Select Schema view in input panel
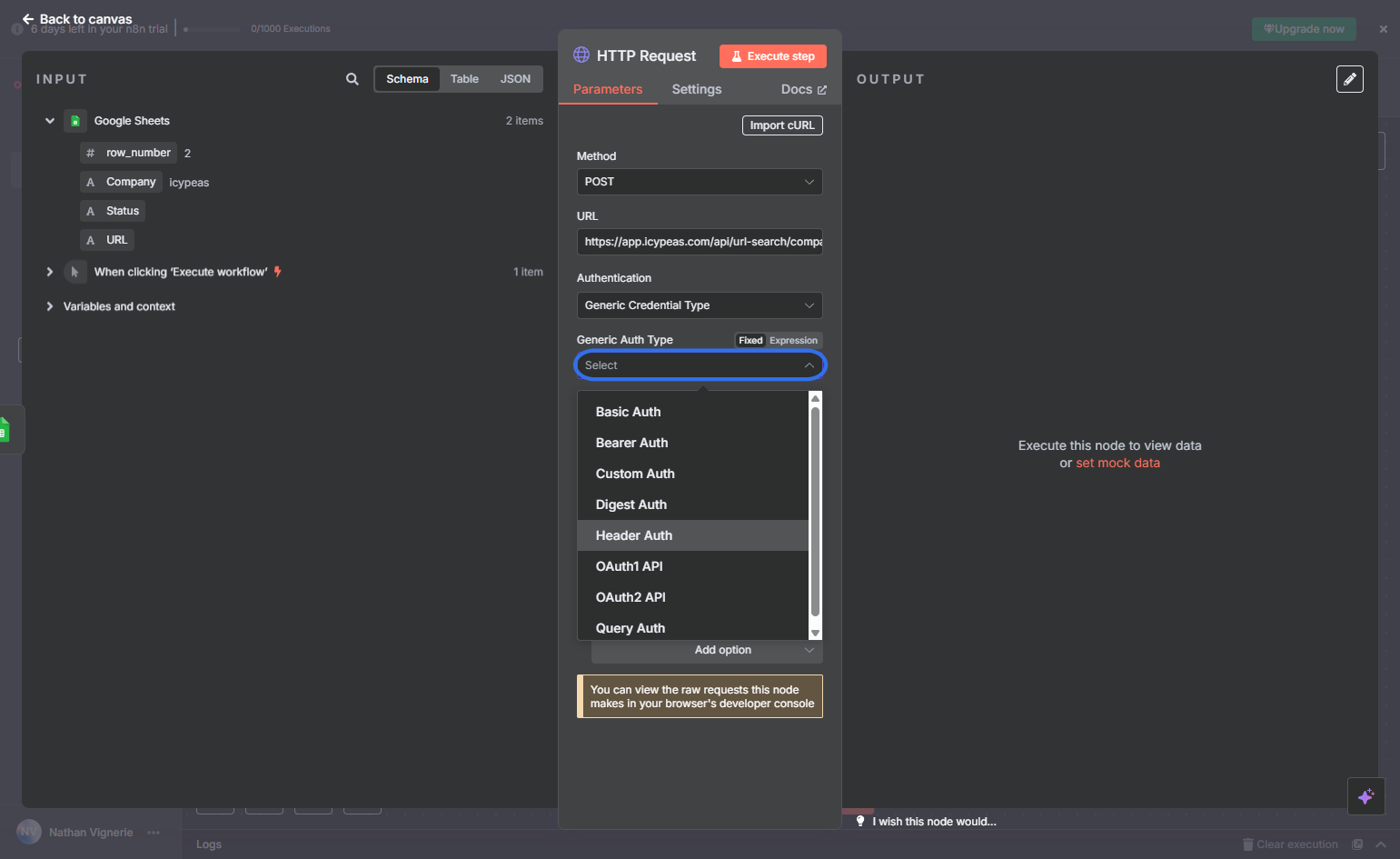 [407, 79]
